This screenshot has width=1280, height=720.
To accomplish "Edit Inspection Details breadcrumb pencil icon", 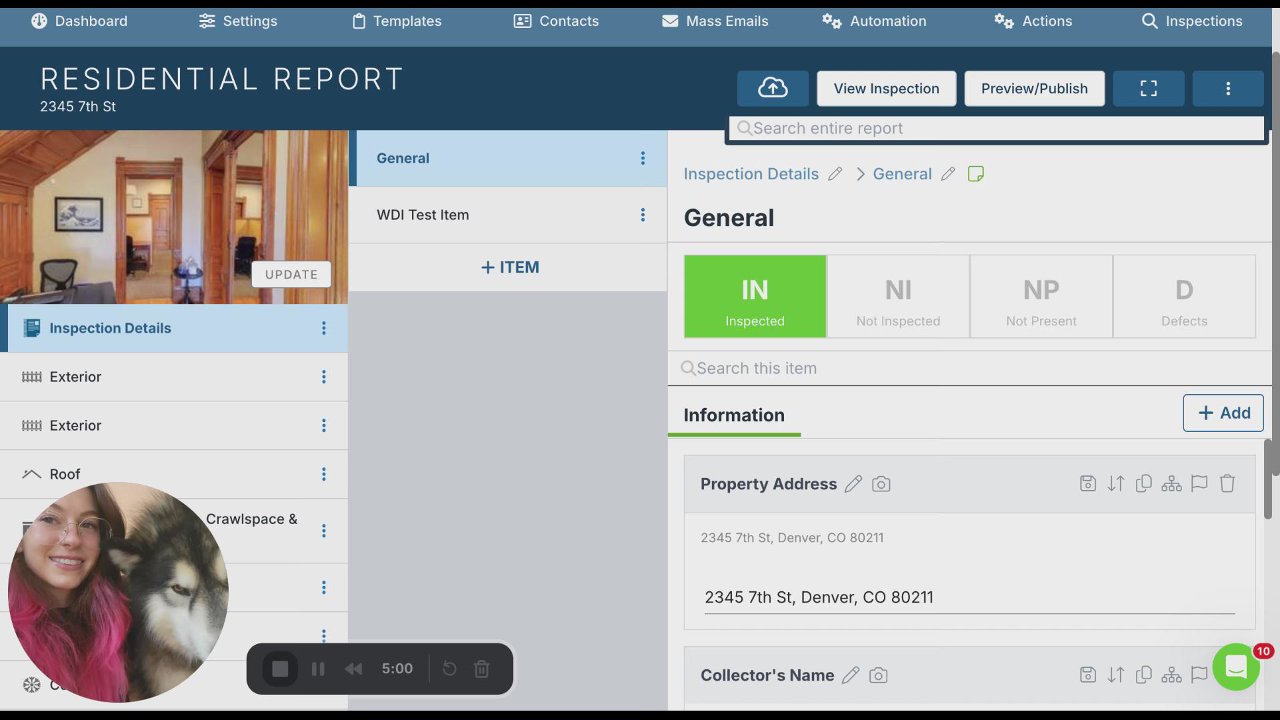I will click(835, 174).
